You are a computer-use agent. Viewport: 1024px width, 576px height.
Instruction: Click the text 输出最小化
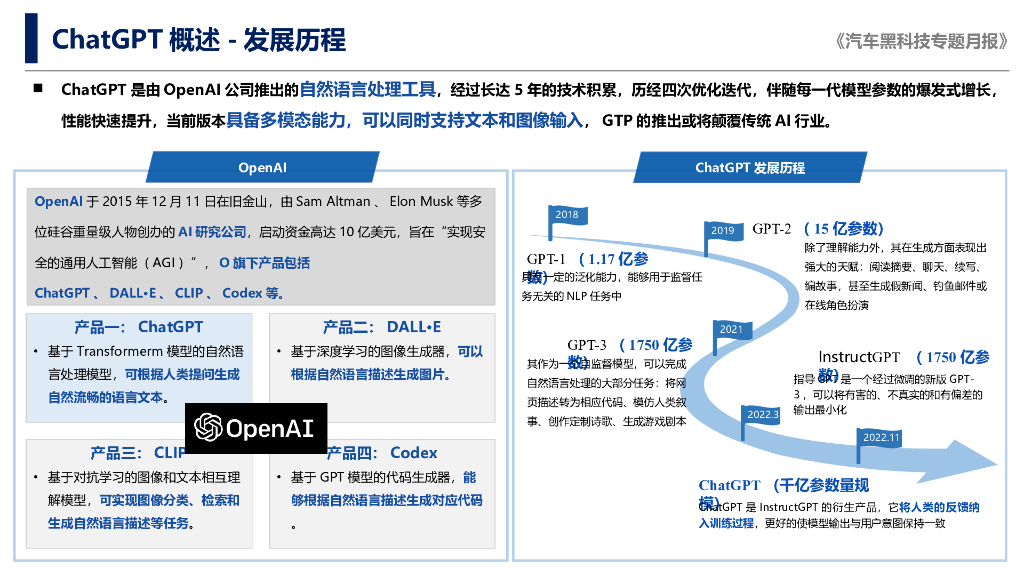coord(820,410)
